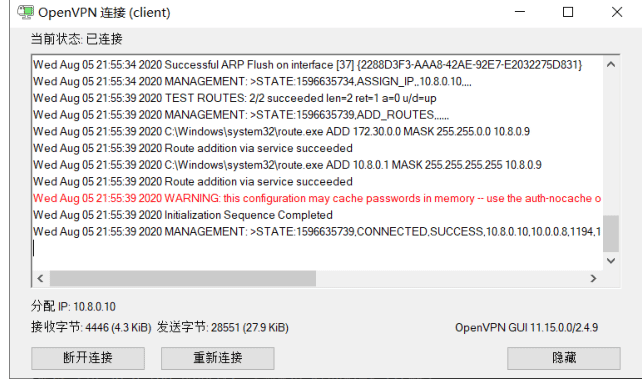Minimize the OpenVPN connection window

(x=520, y=12)
